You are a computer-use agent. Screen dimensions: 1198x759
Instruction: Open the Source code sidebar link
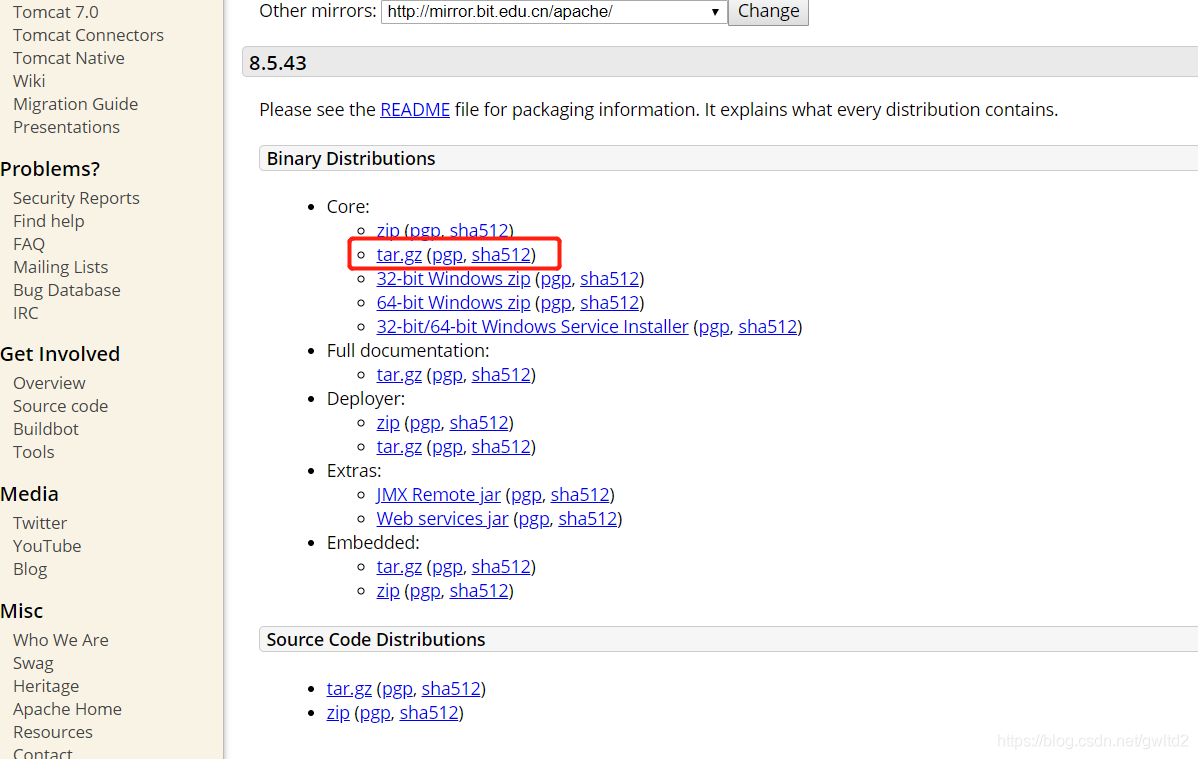[x=60, y=406]
